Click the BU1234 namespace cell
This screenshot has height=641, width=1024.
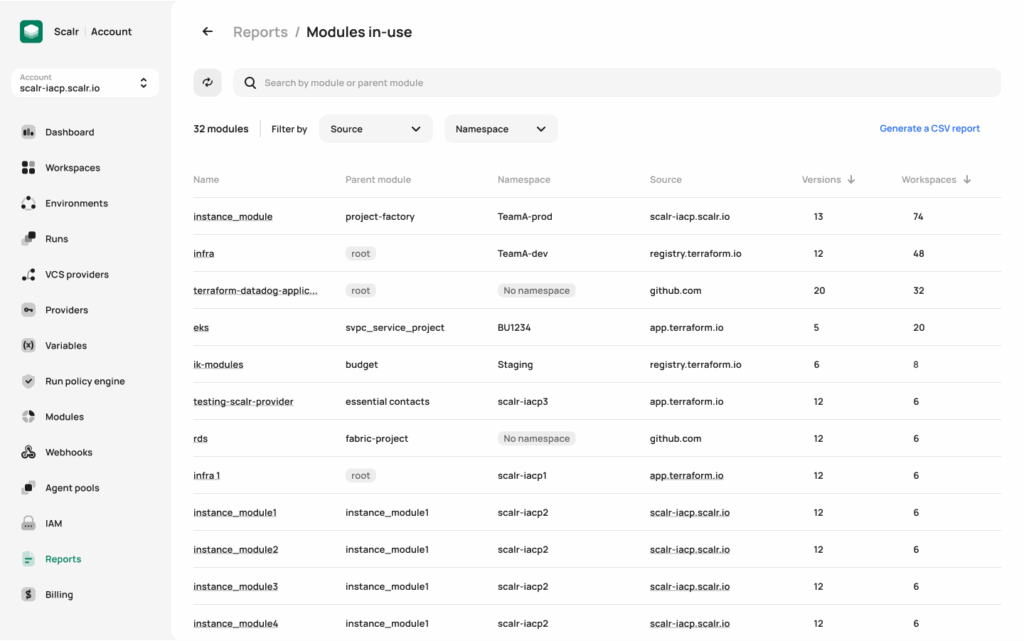514,328
